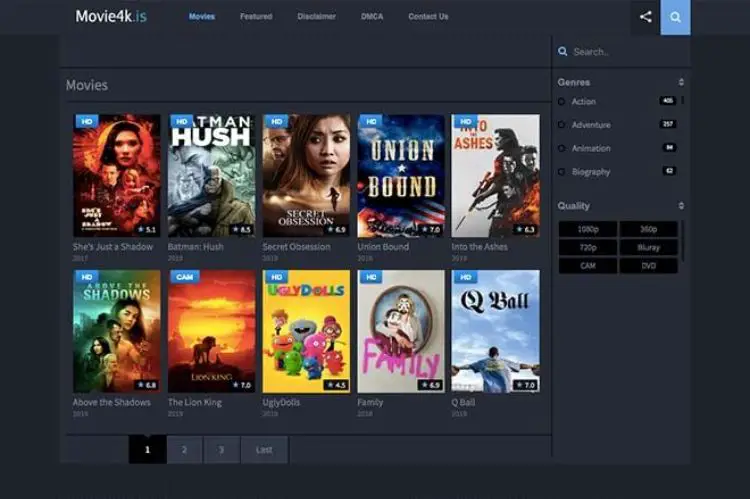Screen dimensions: 750x499
Task: Collapse the Quality section arrows
Action: pyautogui.click(x=681, y=206)
